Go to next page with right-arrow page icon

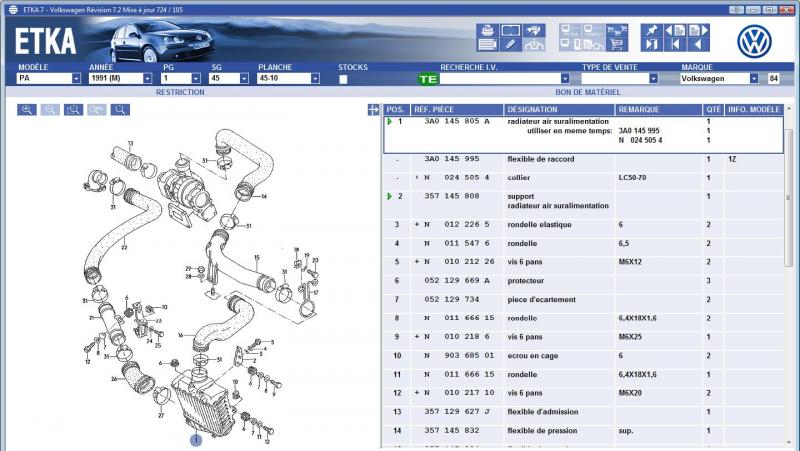click(698, 31)
